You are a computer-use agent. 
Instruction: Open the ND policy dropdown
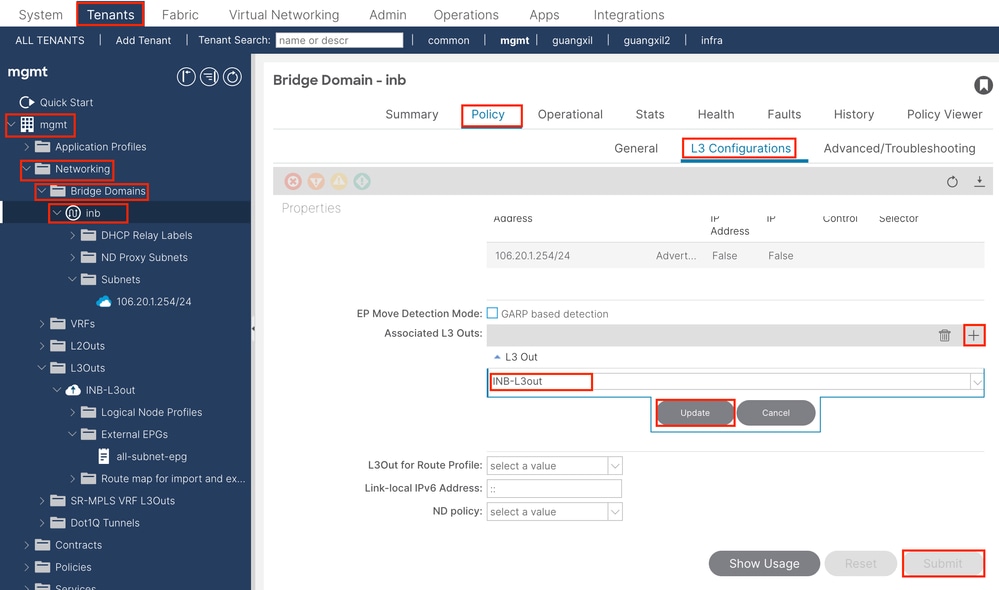(615, 512)
